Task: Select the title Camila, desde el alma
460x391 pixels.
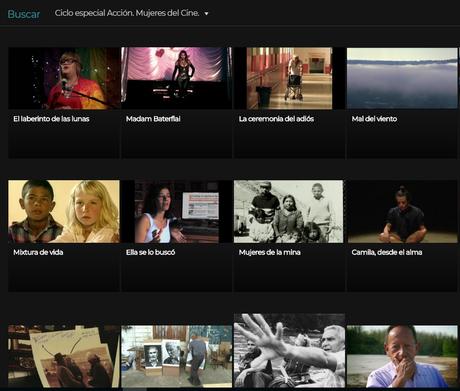Action: tap(387, 252)
